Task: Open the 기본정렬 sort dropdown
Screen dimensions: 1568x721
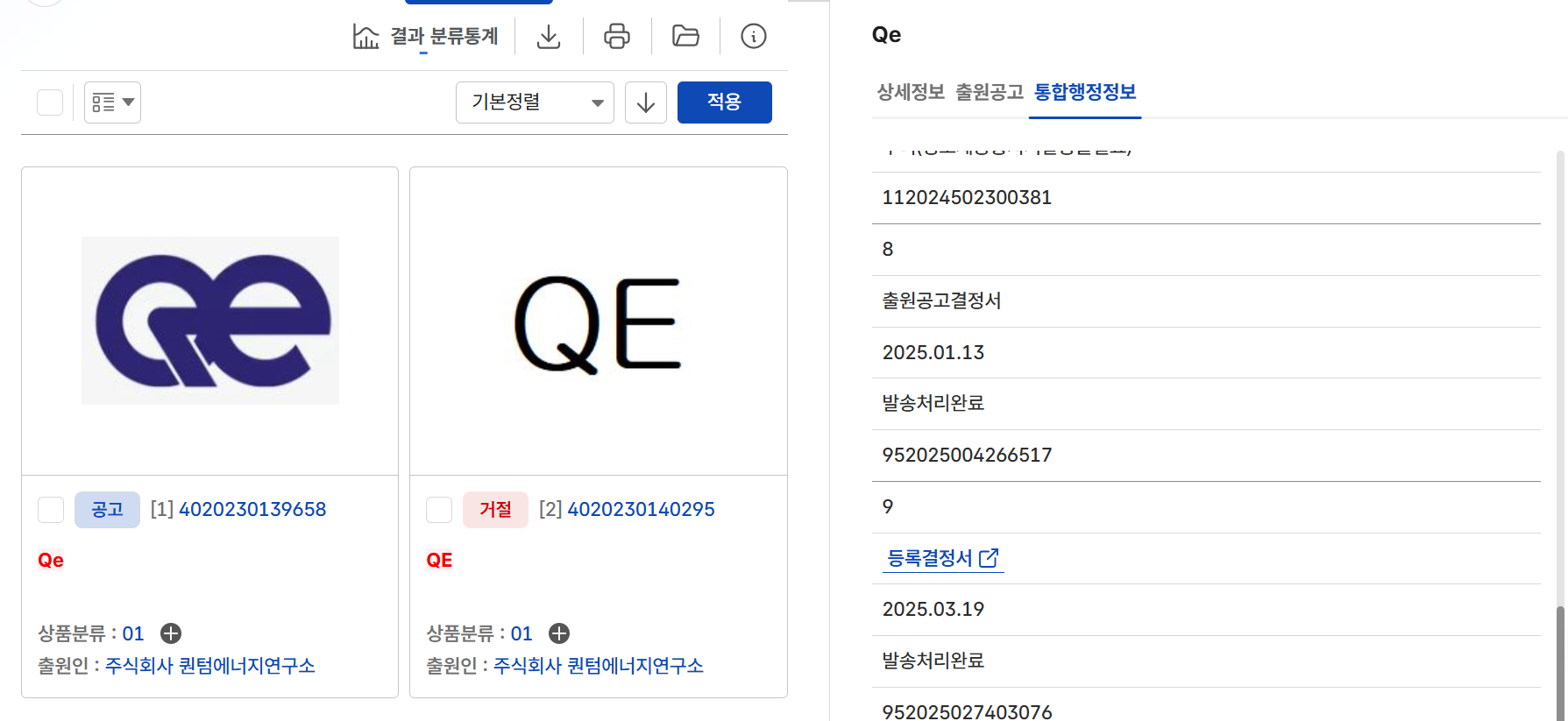Action: (535, 102)
